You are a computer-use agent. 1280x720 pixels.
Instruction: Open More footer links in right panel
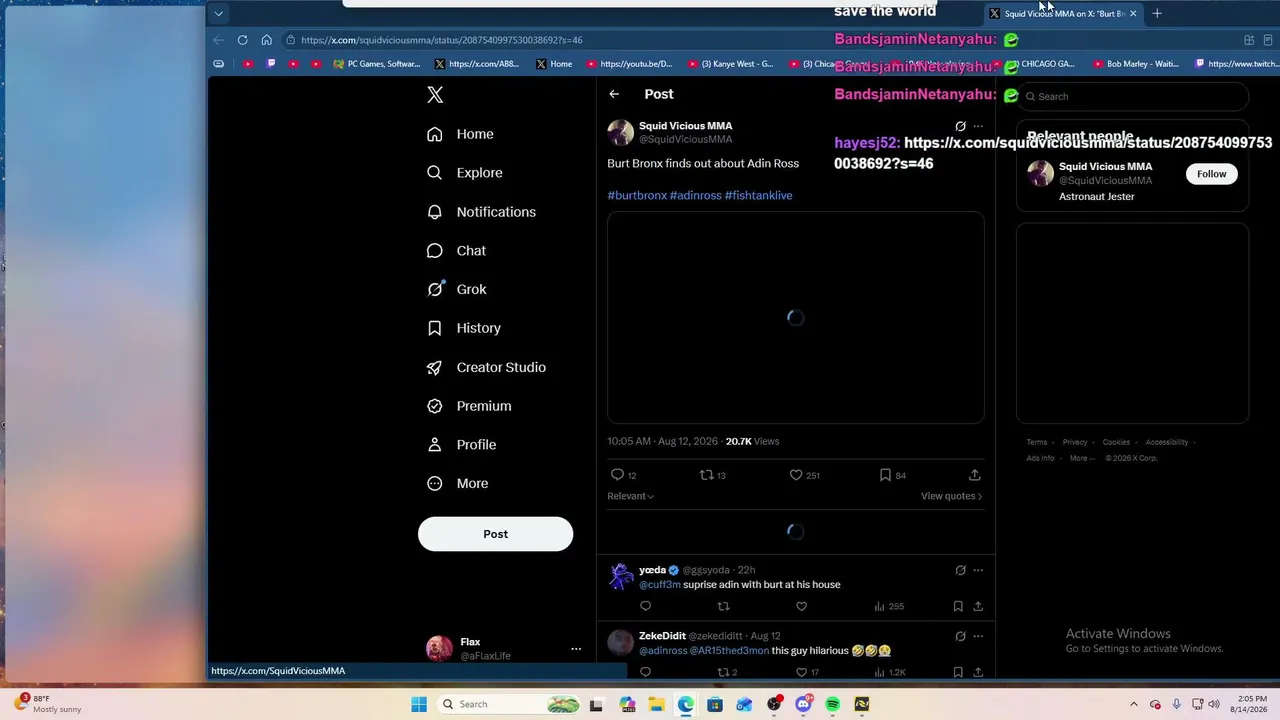coord(1081,458)
